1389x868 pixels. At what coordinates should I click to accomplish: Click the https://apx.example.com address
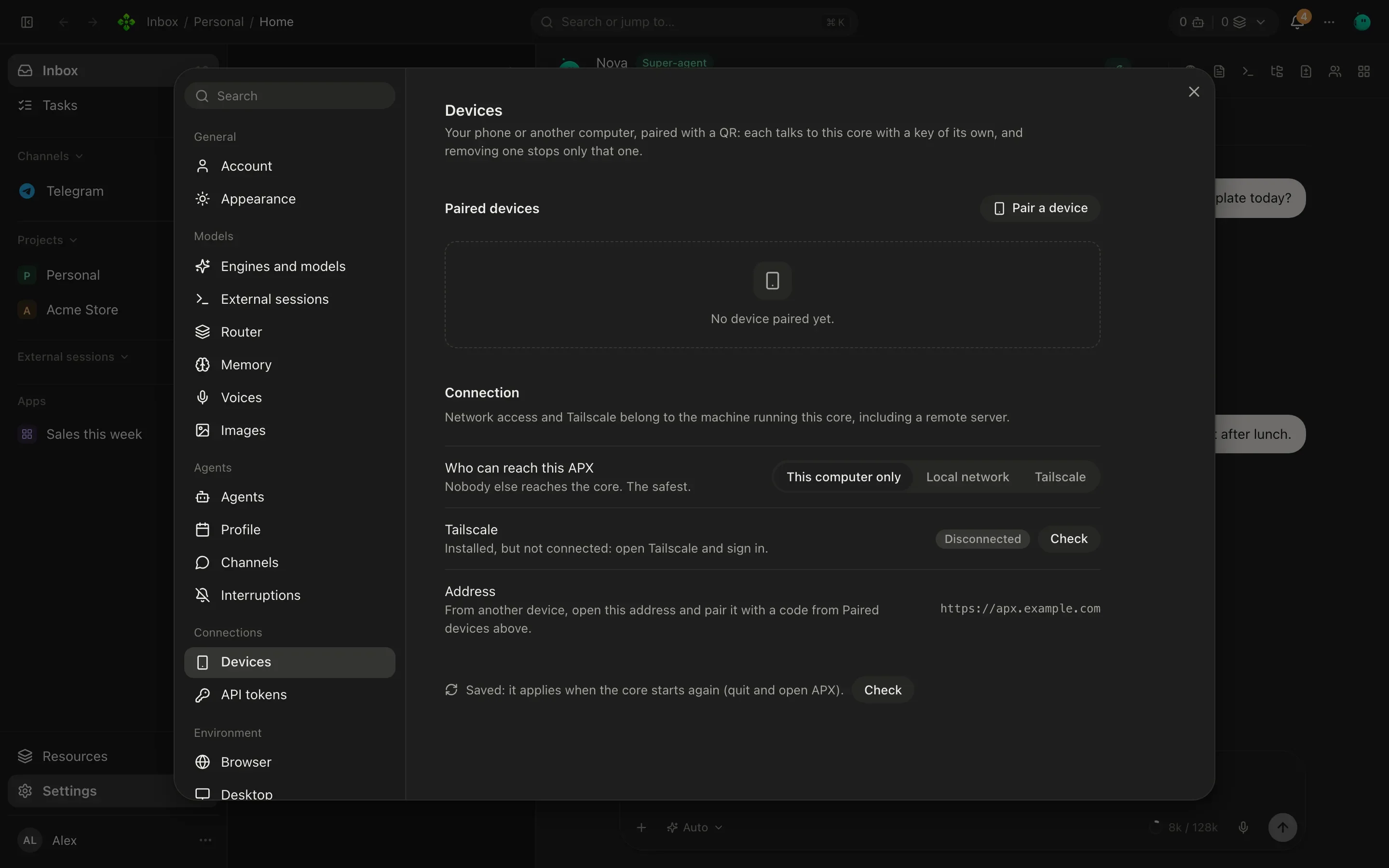[1020, 609]
